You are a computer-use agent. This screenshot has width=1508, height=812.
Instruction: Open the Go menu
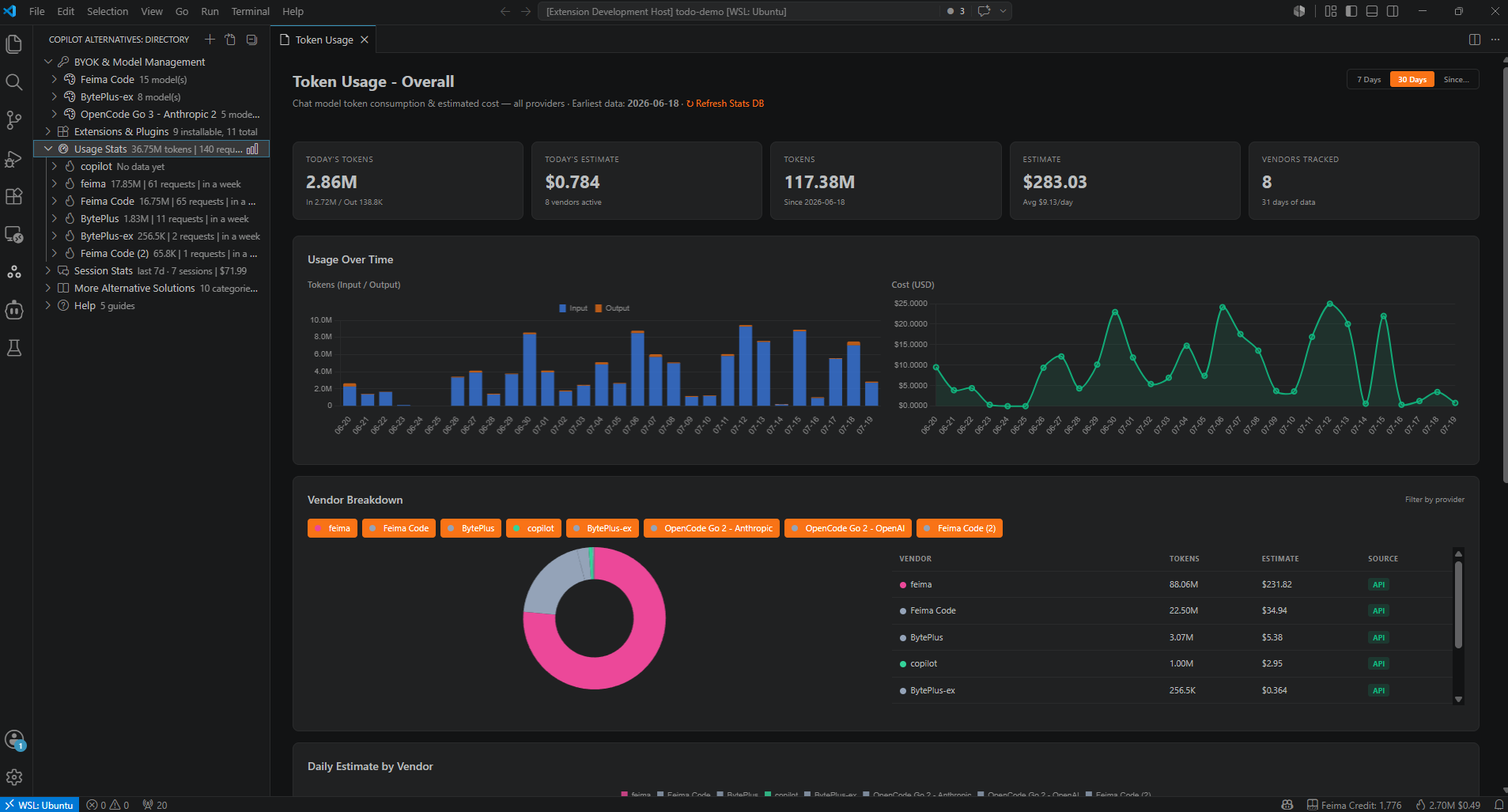click(182, 11)
